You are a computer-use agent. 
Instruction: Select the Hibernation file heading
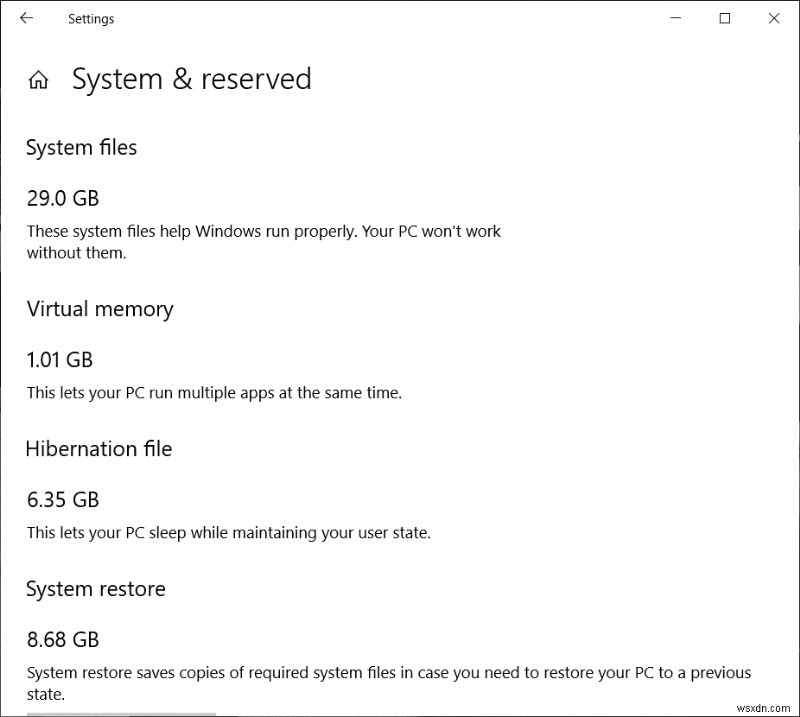click(98, 449)
